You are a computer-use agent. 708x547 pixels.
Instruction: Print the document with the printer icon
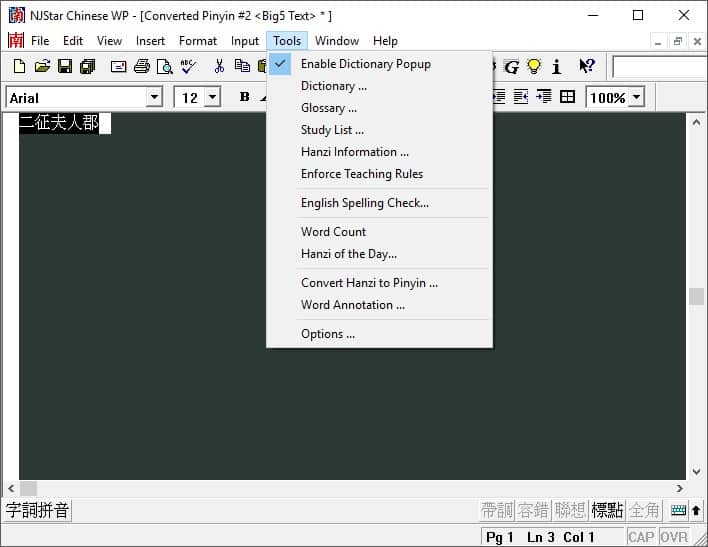tap(142, 66)
